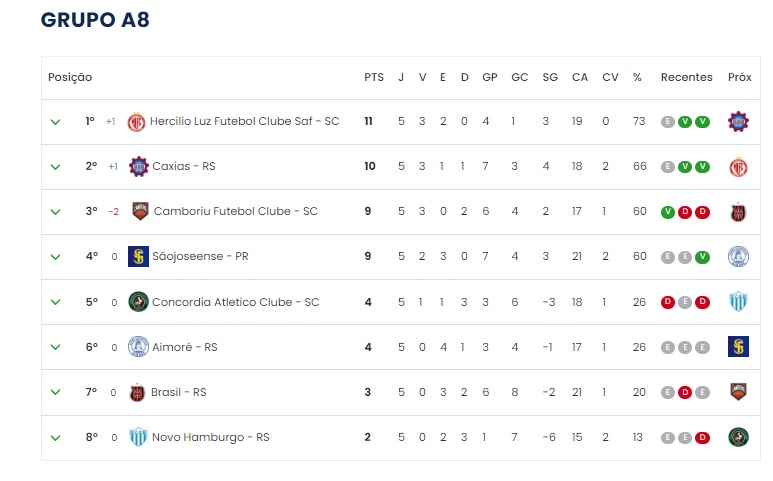This screenshot has height=481, width=773.
Task: Open the Aimoré - RS team name link
Action: (x=184, y=347)
